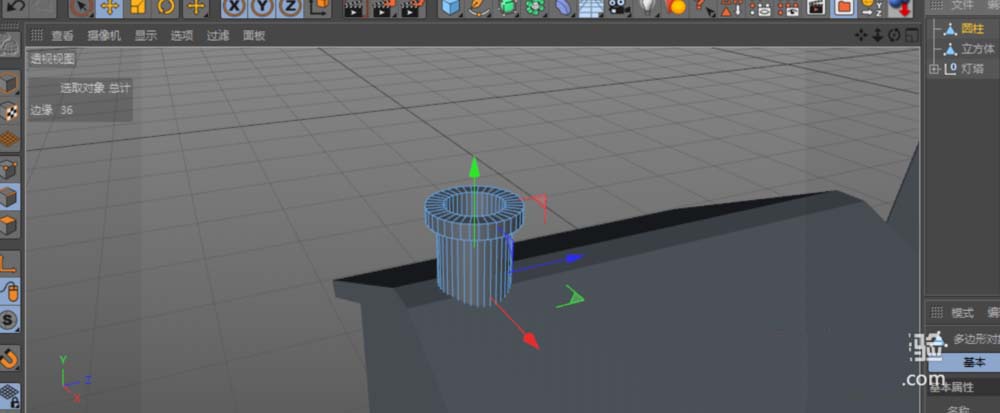Open the Floor environment icon
The height and width of the screenshot is (413, 1000).
(591, 7)
